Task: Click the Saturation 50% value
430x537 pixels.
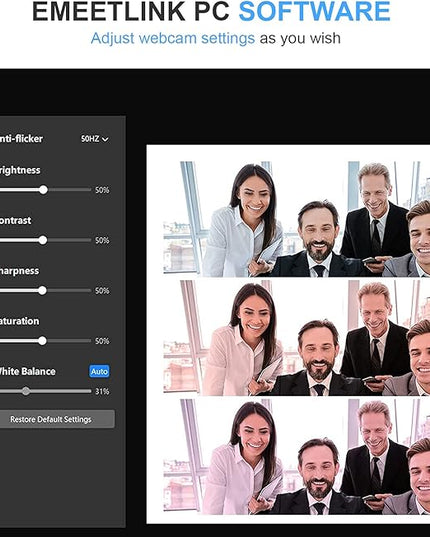Action: coord(102,341)
